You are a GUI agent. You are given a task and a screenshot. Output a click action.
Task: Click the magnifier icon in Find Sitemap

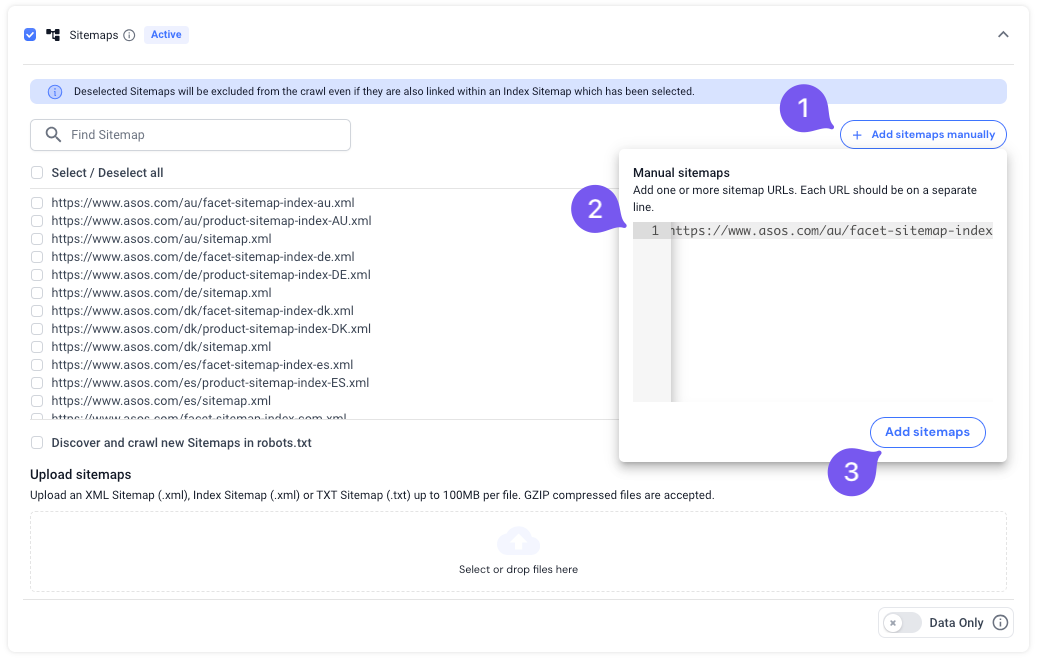pos(53,135)
